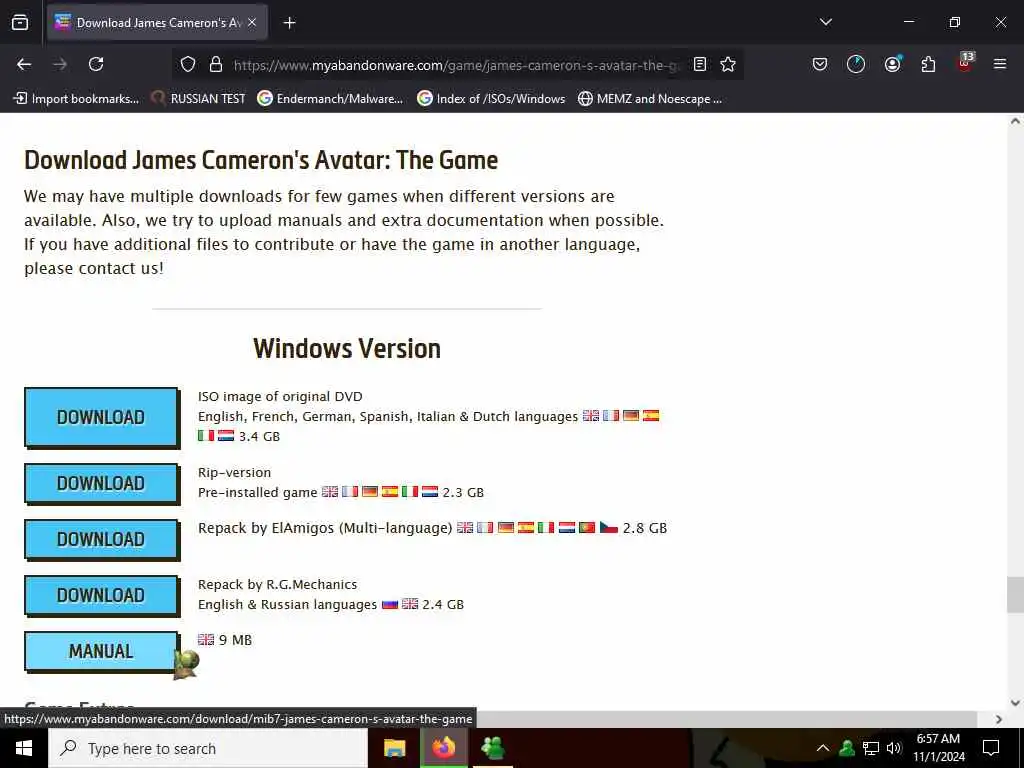Image resolution: width=1024 pixels, height=768 pixels.
Task: Click the scroll up arrow of page
Action: pyautogui.click(x=1015, y=121)
